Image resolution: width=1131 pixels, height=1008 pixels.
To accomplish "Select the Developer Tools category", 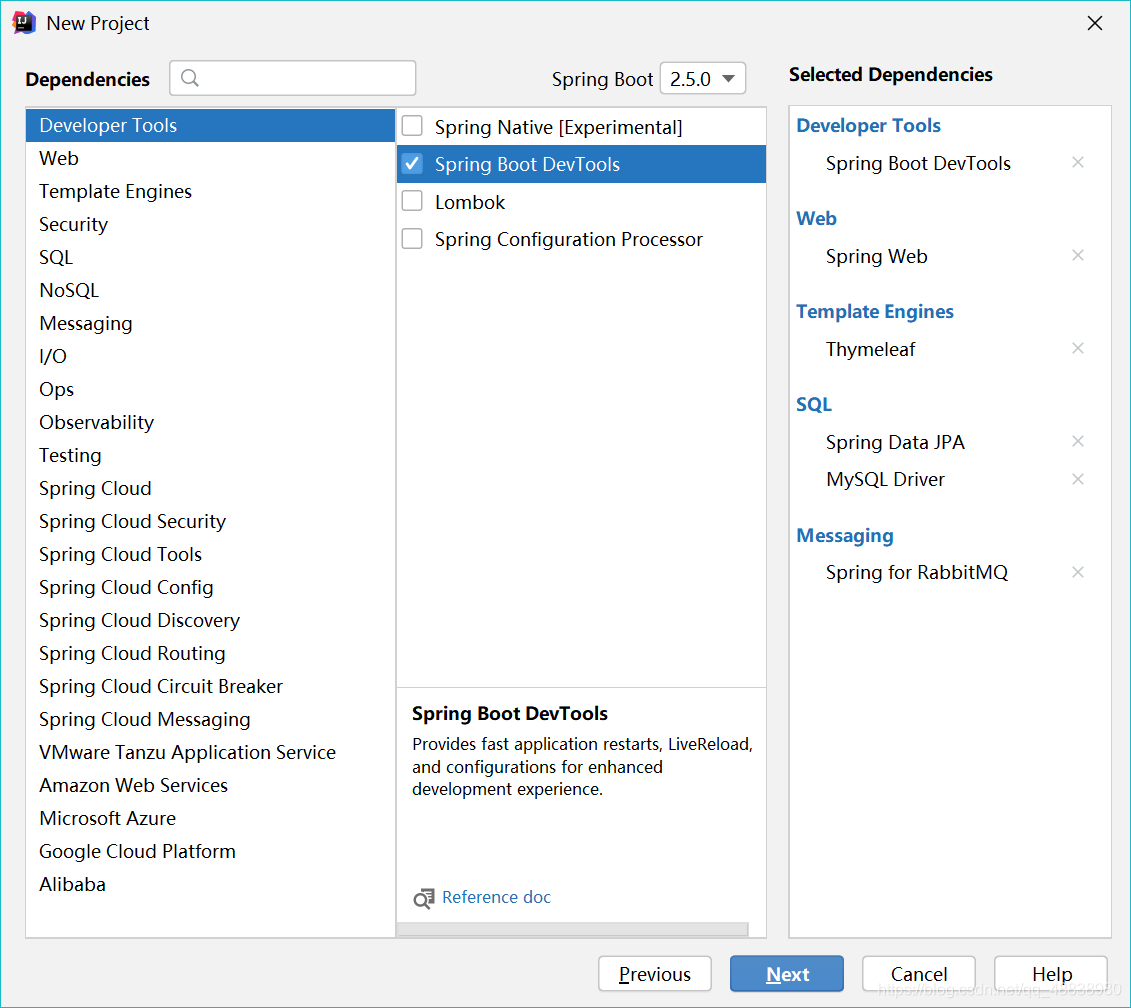I will point(211,126).
